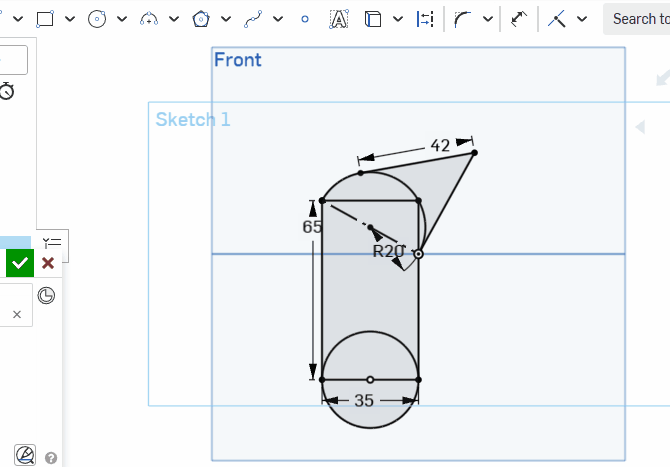The height and width of the screenshot is (467, 670).
Task: Click the Front plane label
Action: [238, 60]
